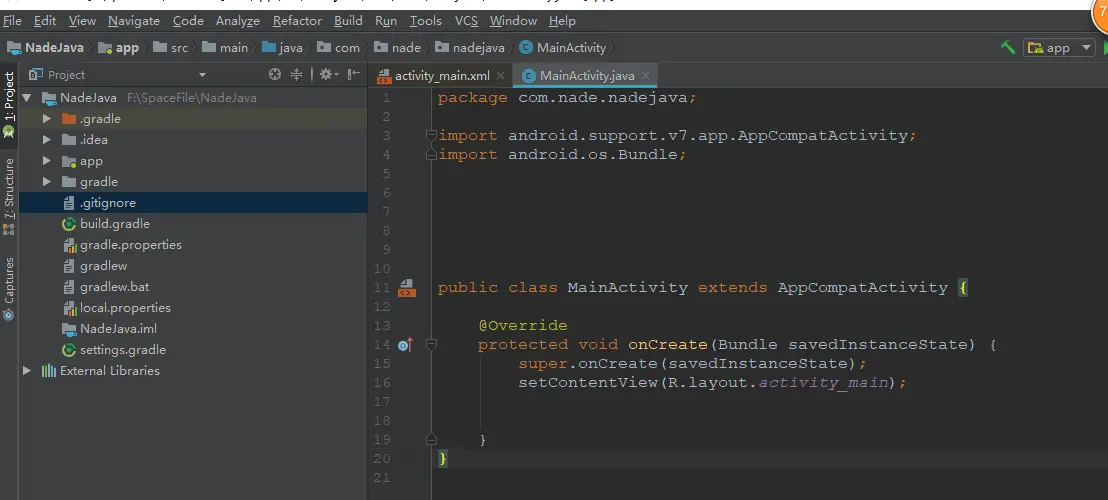Click the nade breadcrumb in navigation bar
Screen dimensions: 1108x500
[x=398, y=48]
